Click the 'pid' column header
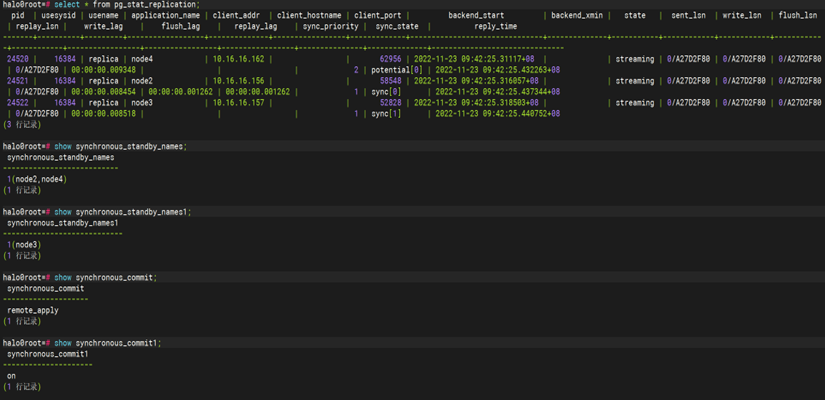The width and height of the screenshot is (825, 400). pyautogui.click(x=17, y=16)
